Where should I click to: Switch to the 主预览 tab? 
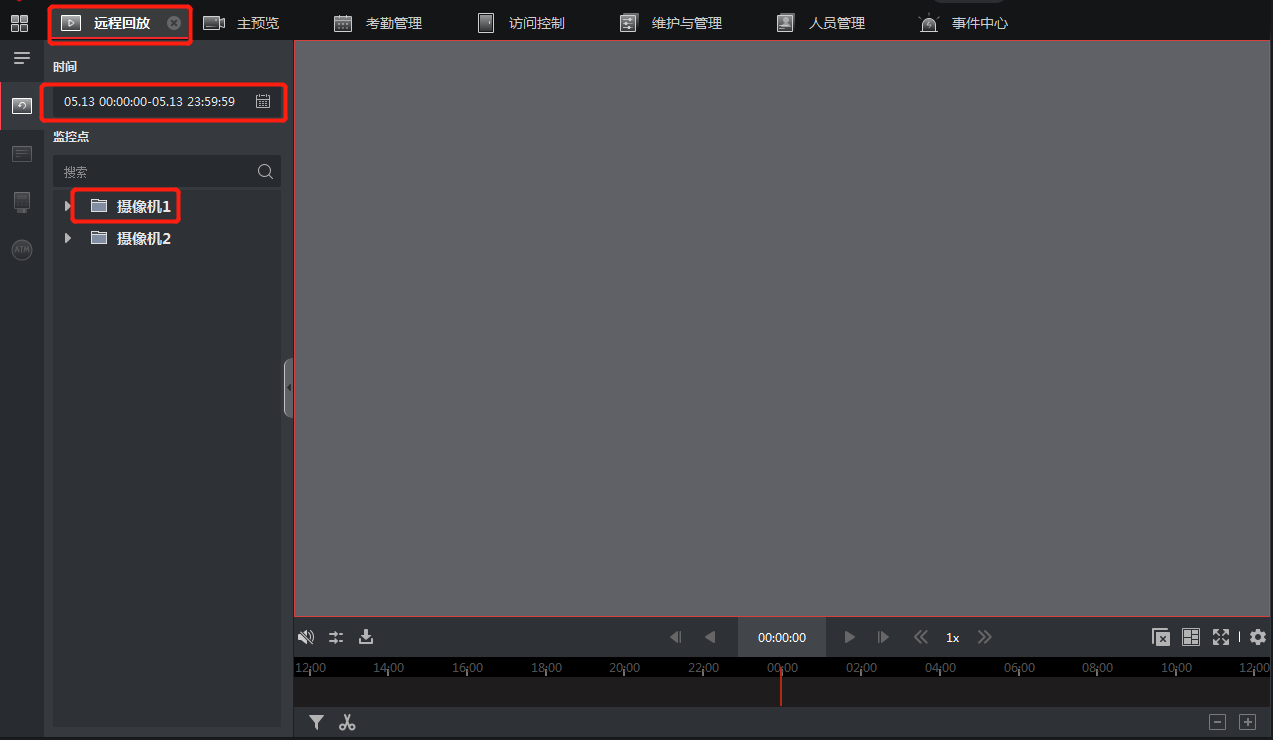tap(241, 23)
